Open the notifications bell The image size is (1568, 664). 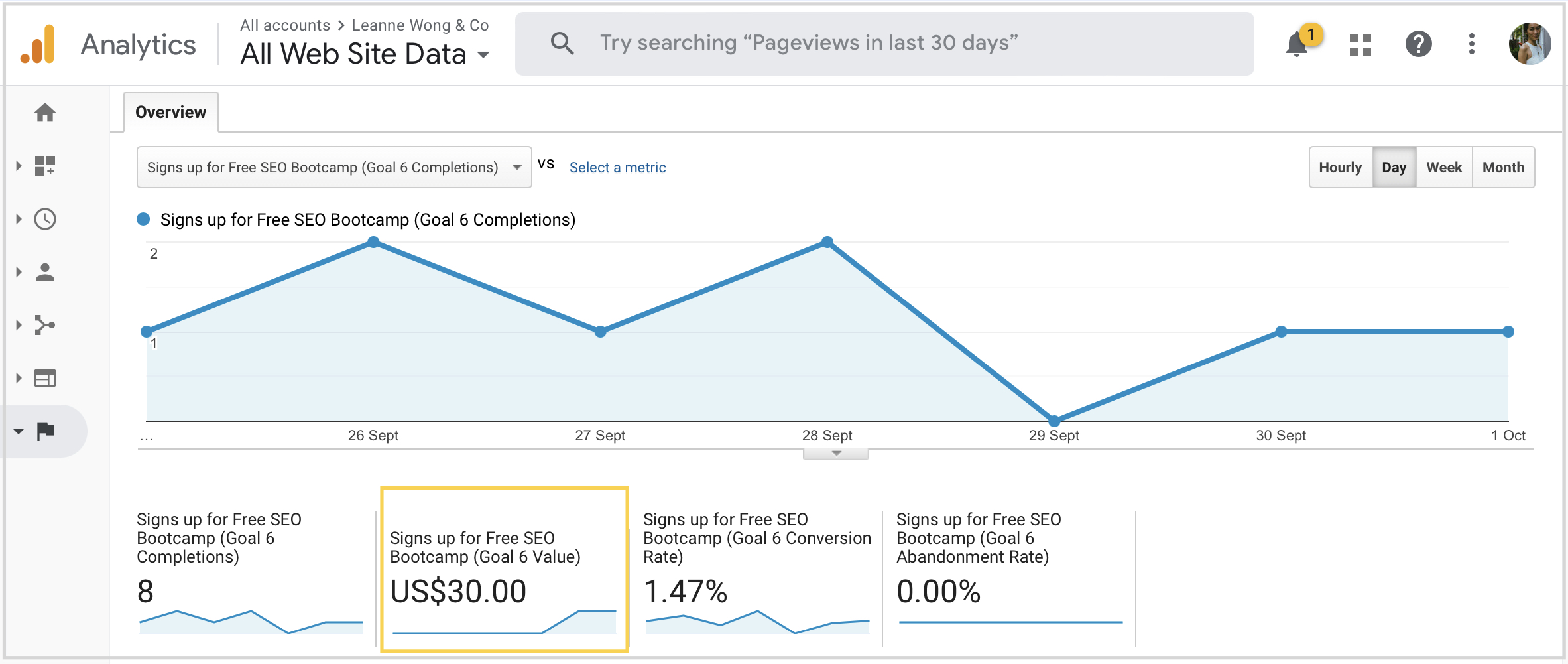1296,44
